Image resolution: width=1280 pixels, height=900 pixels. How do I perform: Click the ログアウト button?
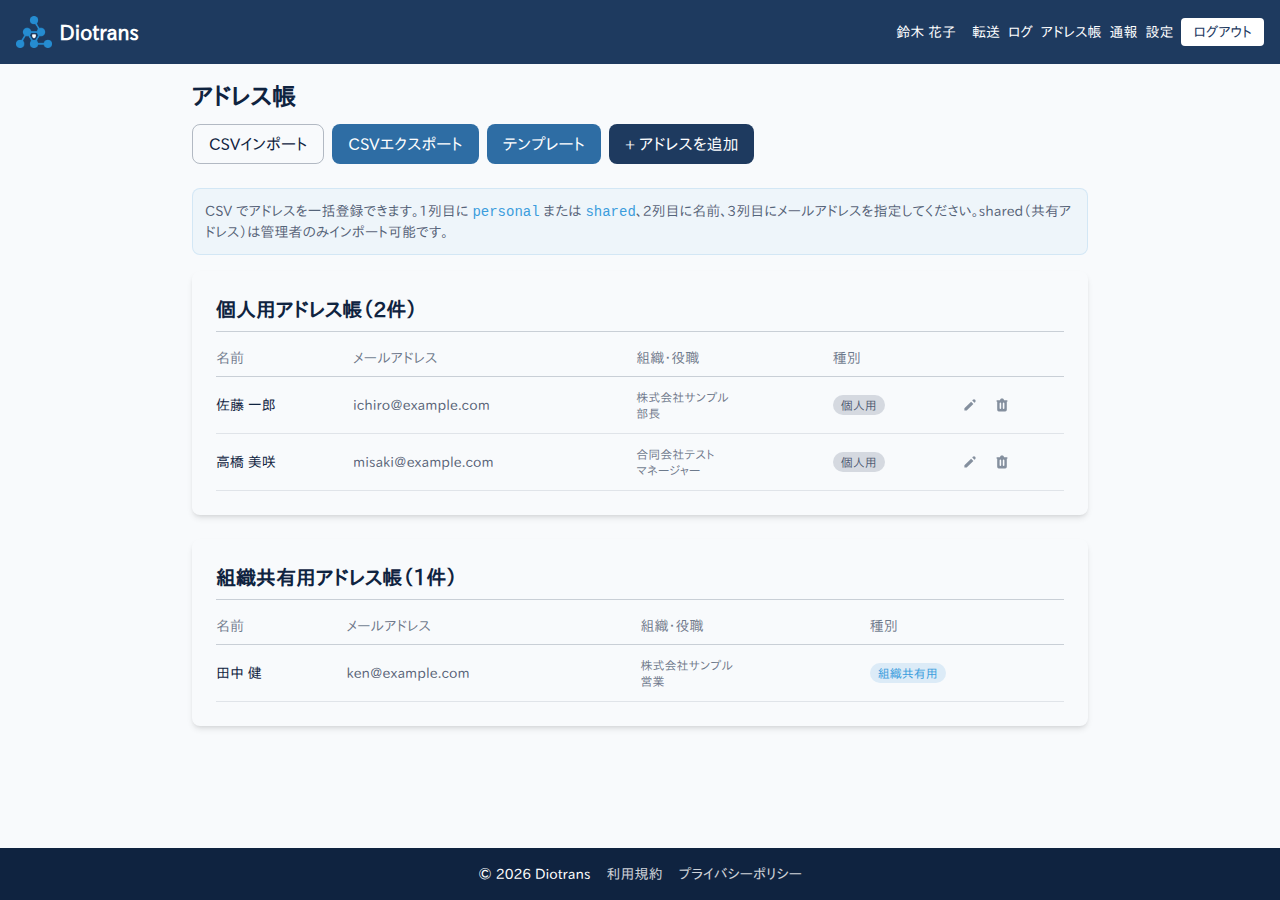pyautogui.click(x=1222, y=32)
